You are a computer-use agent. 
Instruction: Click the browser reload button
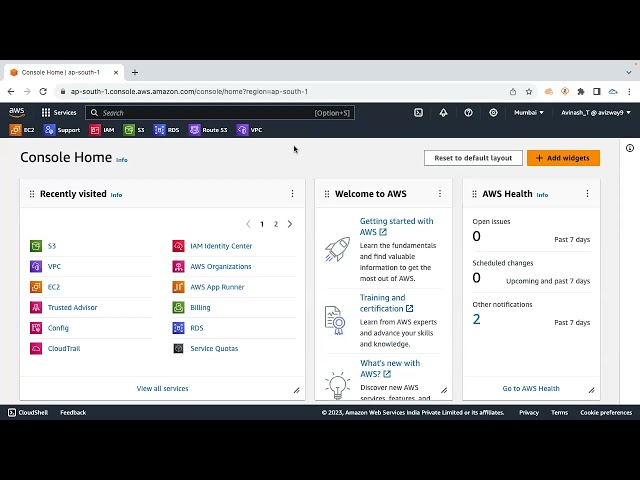pos(43,91)
